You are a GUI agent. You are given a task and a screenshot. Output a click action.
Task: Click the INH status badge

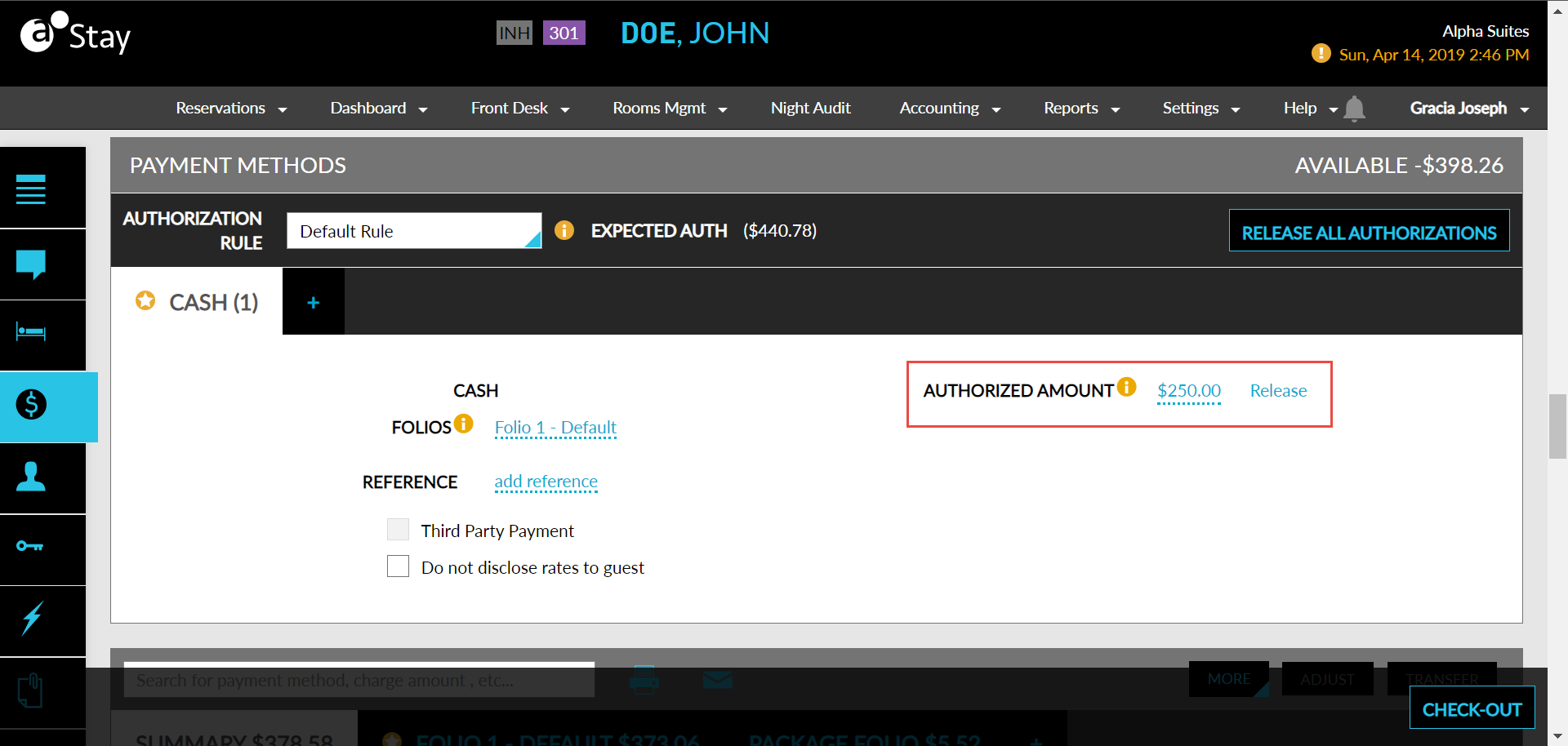[x=514, y=33]
